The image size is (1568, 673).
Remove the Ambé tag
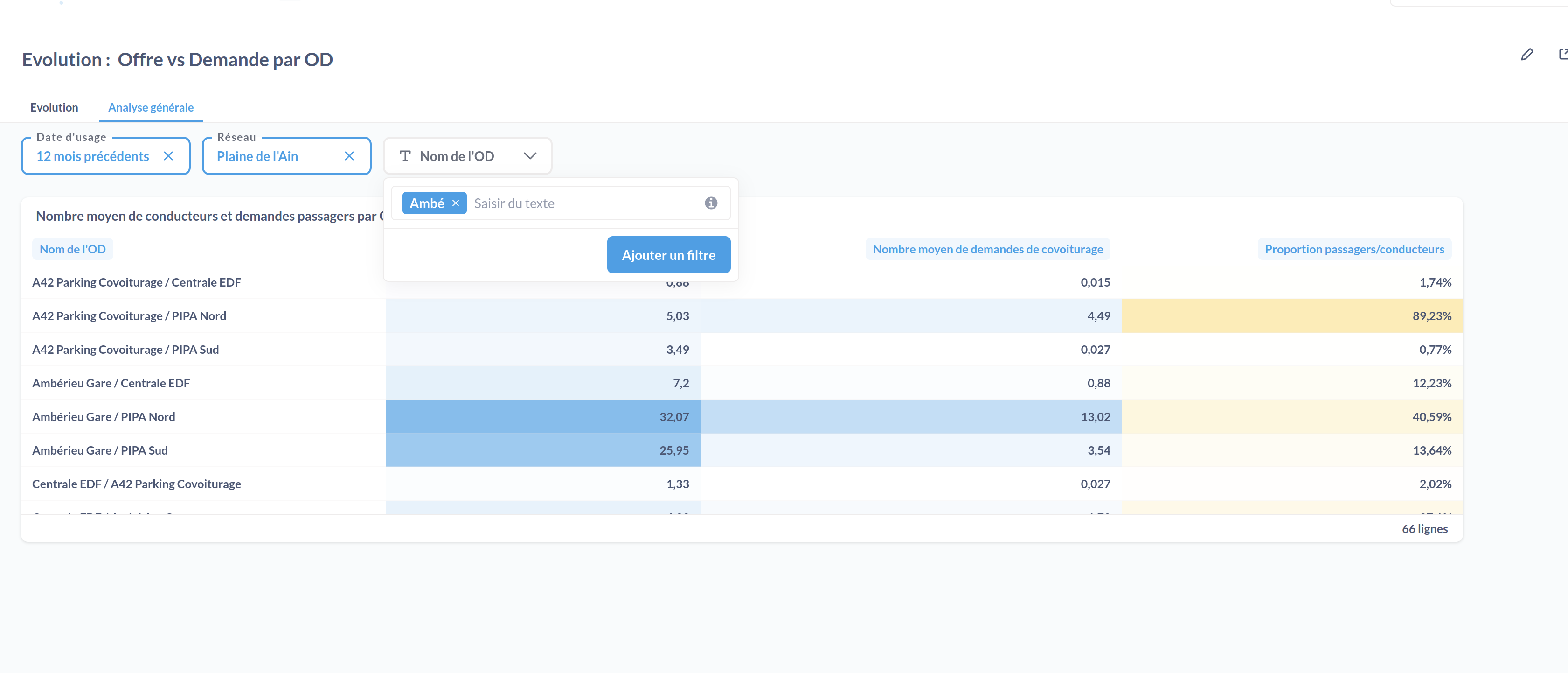coord(455,203)
